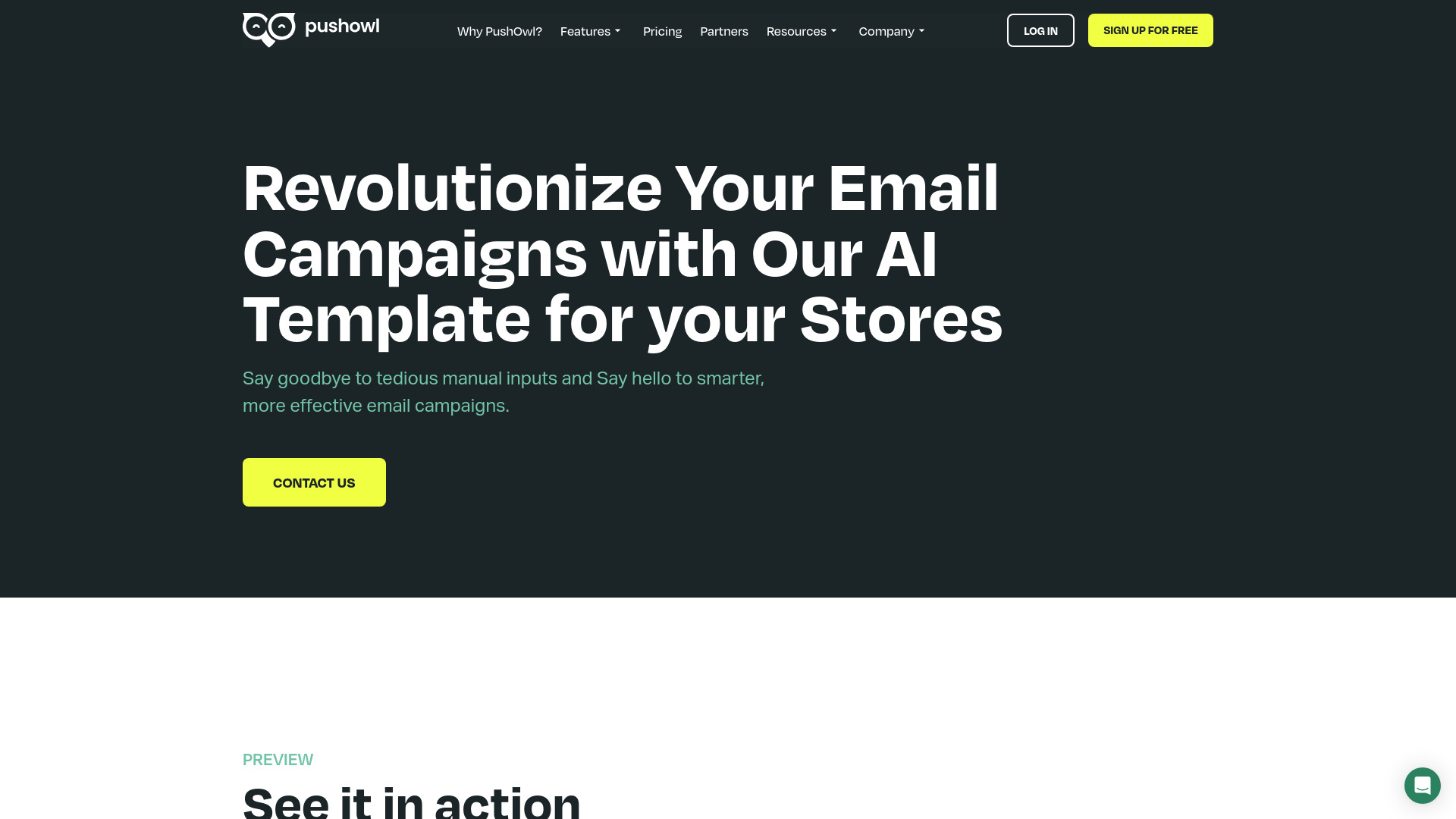Click the Pricing navigation item

pos(662,31)
